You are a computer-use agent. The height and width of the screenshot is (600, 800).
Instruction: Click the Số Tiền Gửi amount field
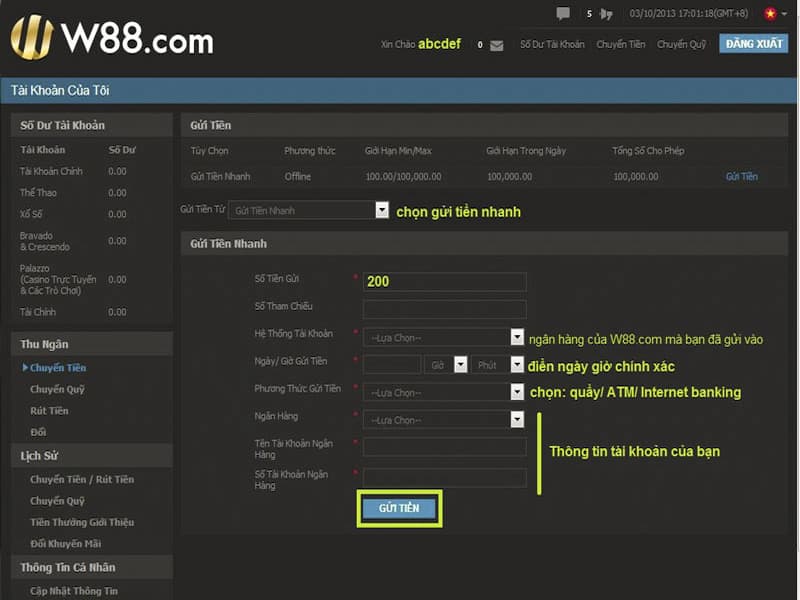[444, 282]
